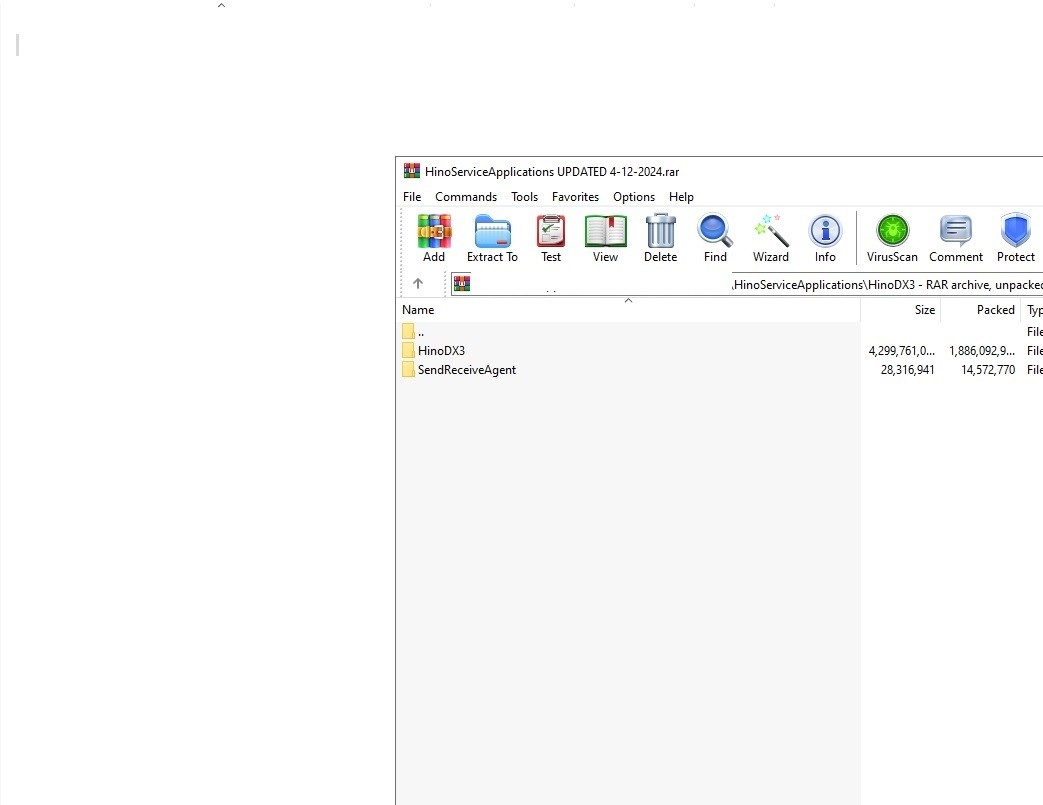Select the HinoDX3 folder icon

point(408,351)
